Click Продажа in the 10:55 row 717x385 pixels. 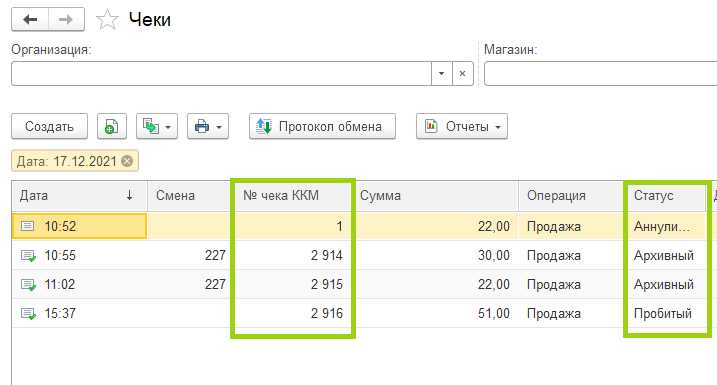554,256
